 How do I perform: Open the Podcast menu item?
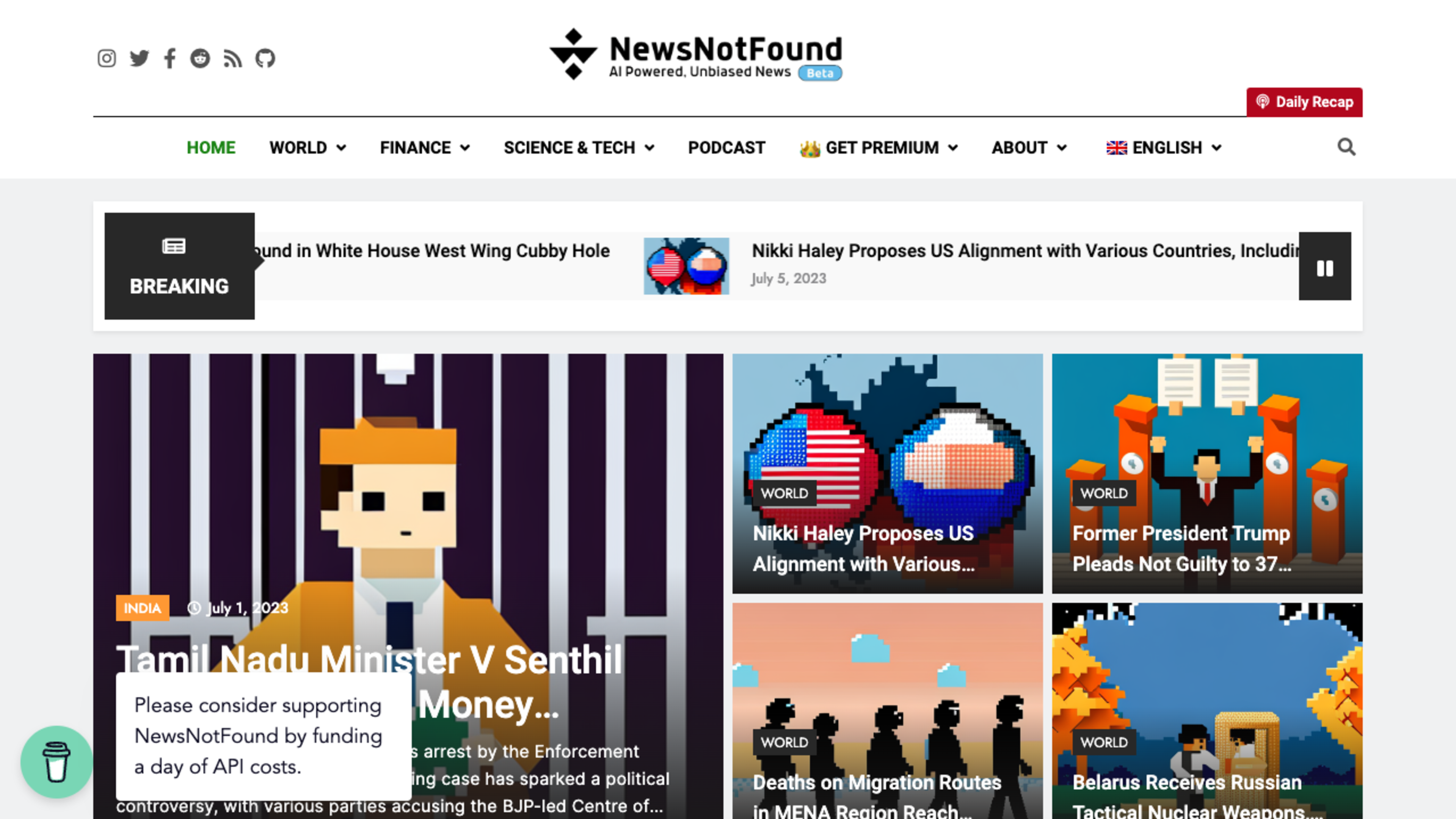726,147
